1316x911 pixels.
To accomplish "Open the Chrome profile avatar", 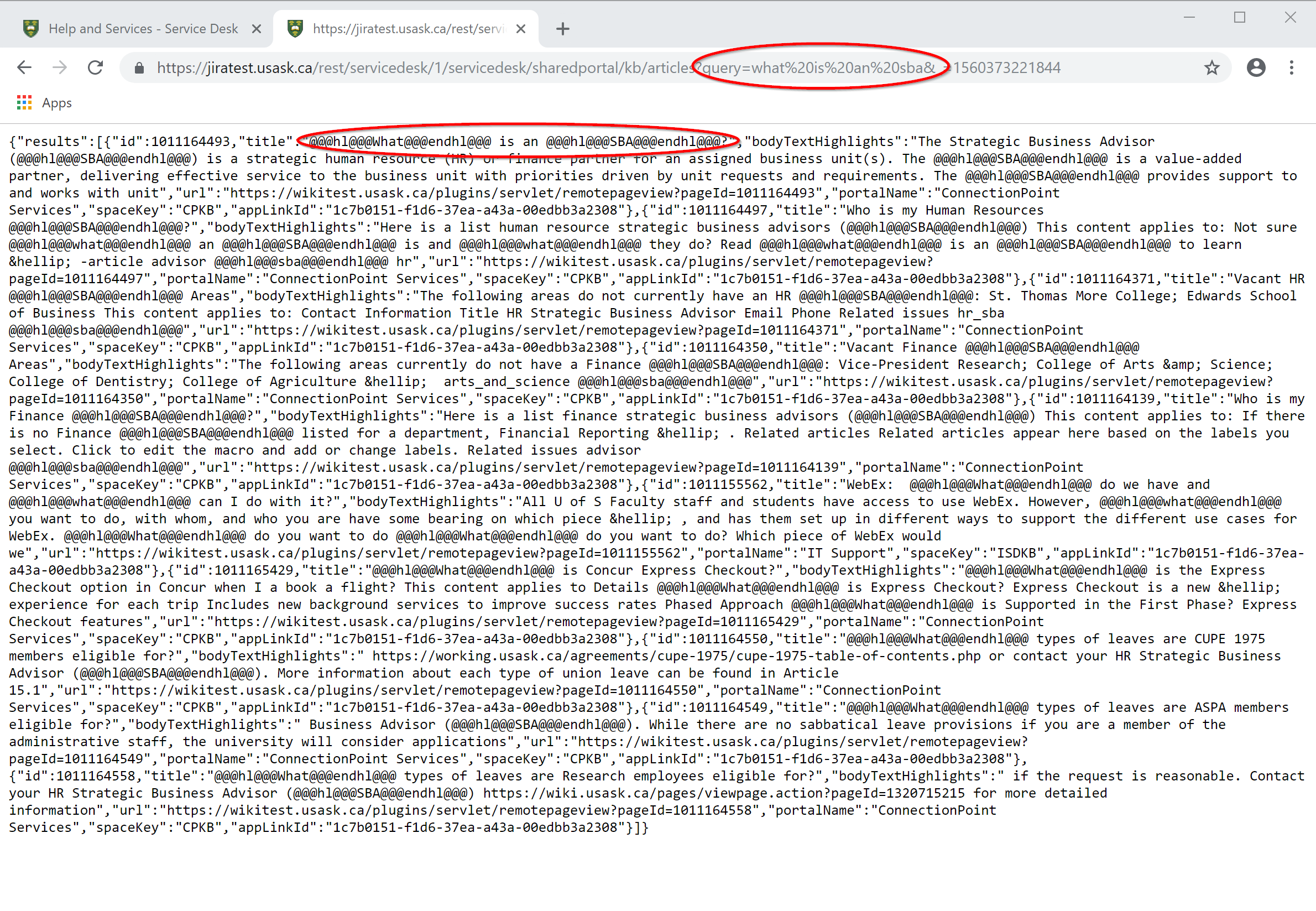I will point(1256,68).
